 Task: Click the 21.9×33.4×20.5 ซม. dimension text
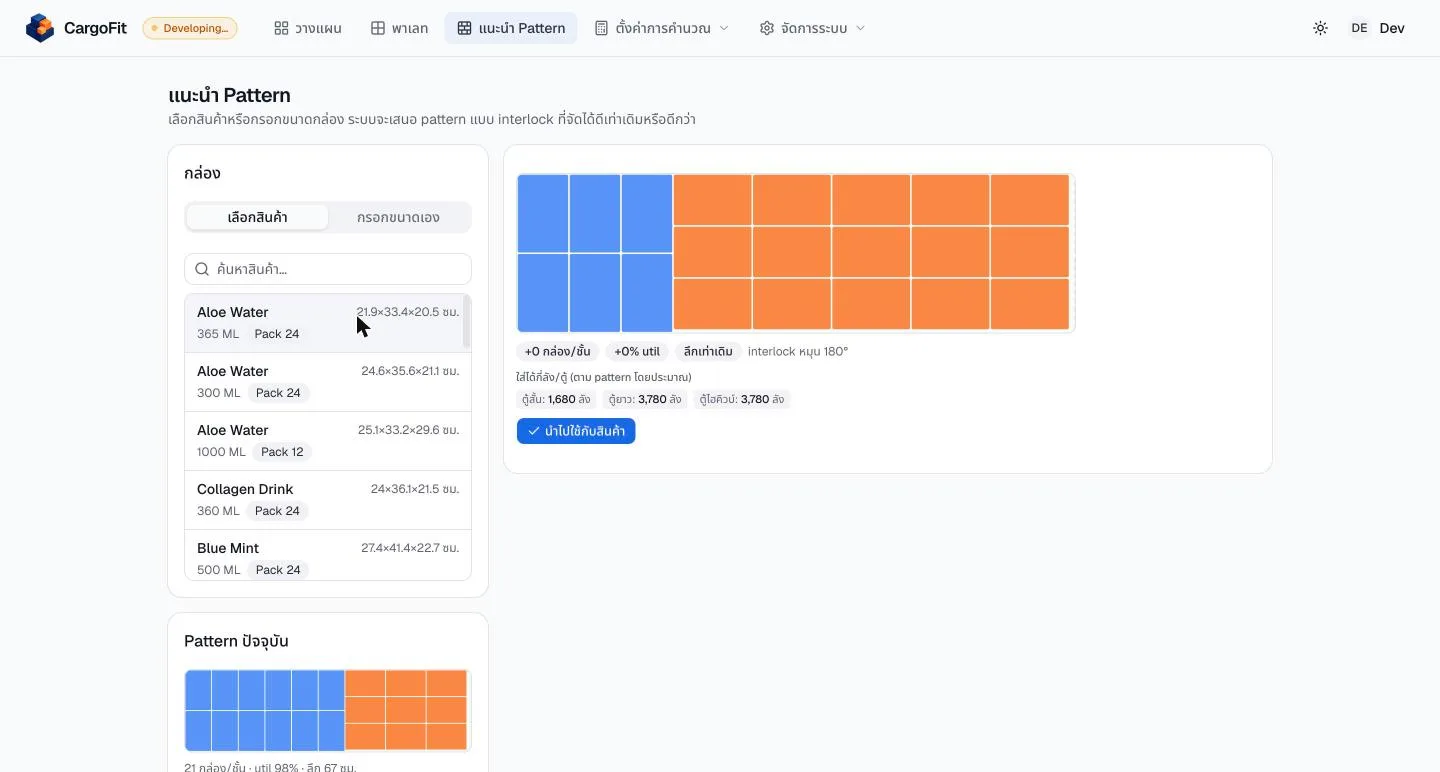pos(408,312)
